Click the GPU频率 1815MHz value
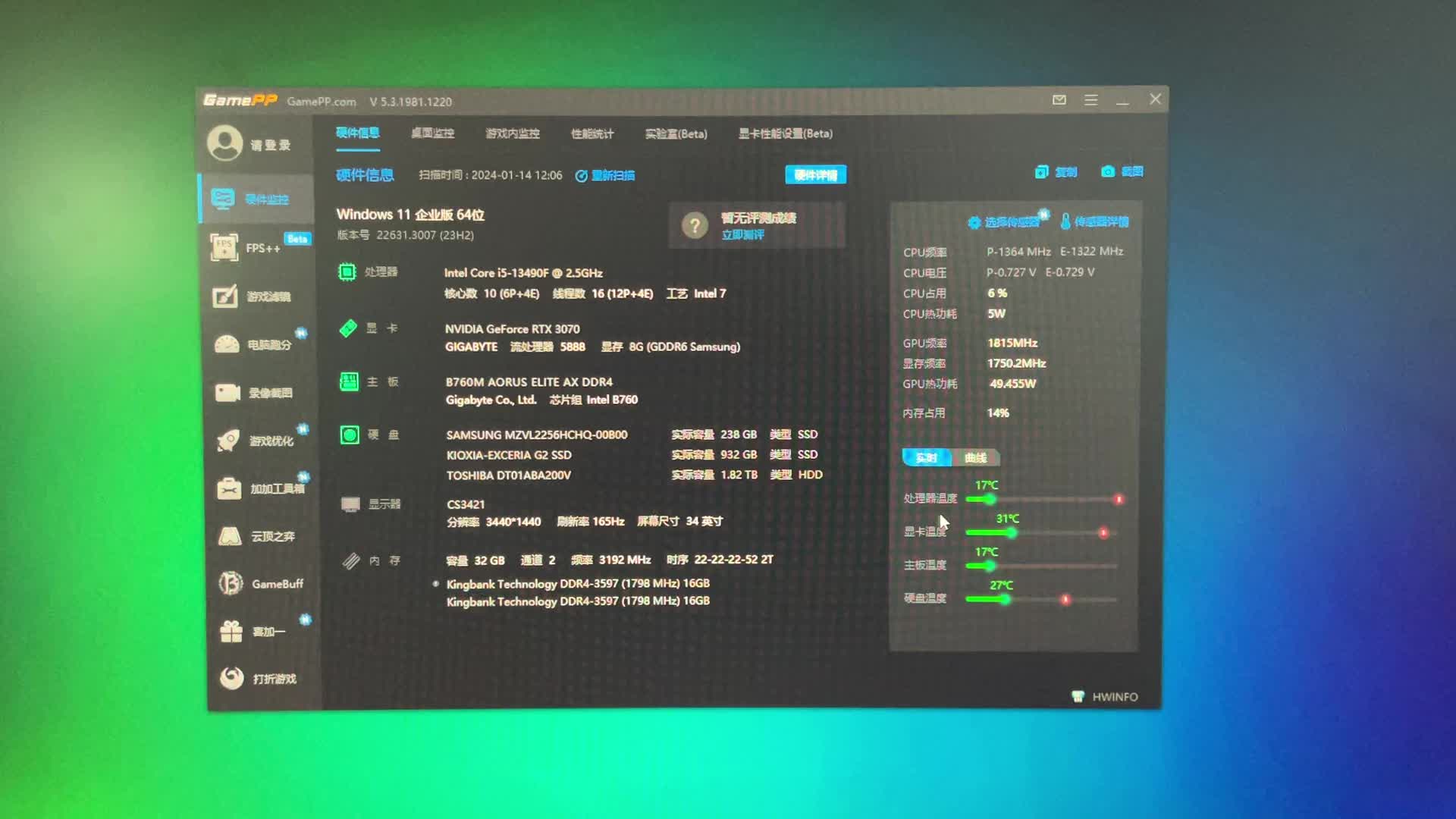The image size is (1456, 819). (x=1012, y=343)
